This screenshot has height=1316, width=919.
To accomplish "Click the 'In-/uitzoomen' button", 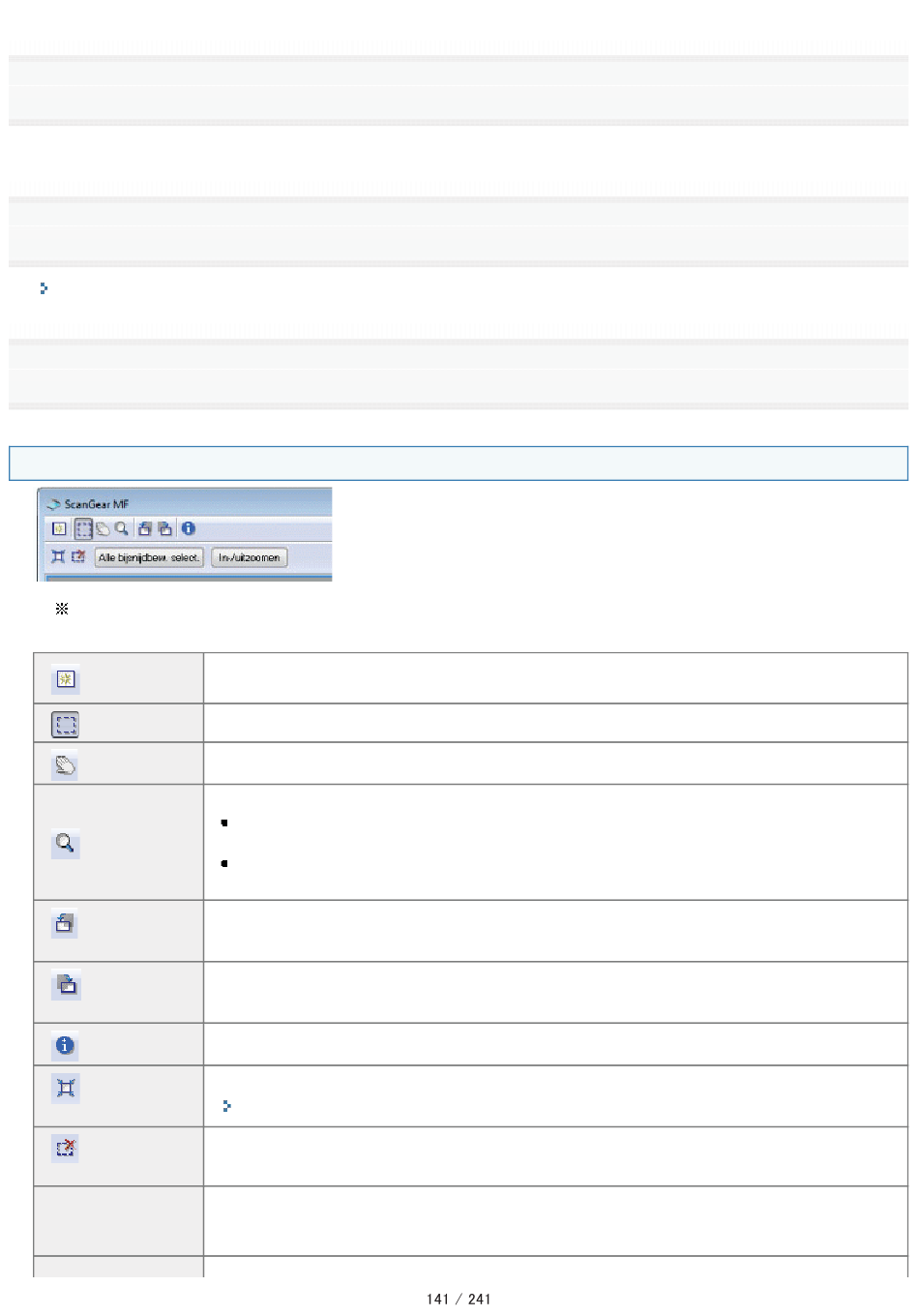I will [250, 557].
